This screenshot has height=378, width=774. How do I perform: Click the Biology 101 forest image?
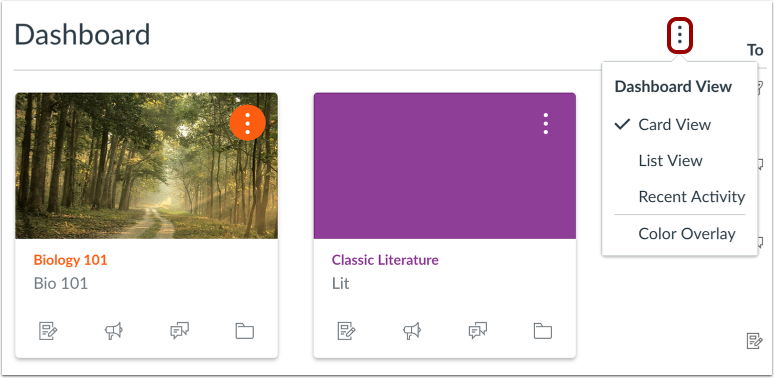coord(147,166)
